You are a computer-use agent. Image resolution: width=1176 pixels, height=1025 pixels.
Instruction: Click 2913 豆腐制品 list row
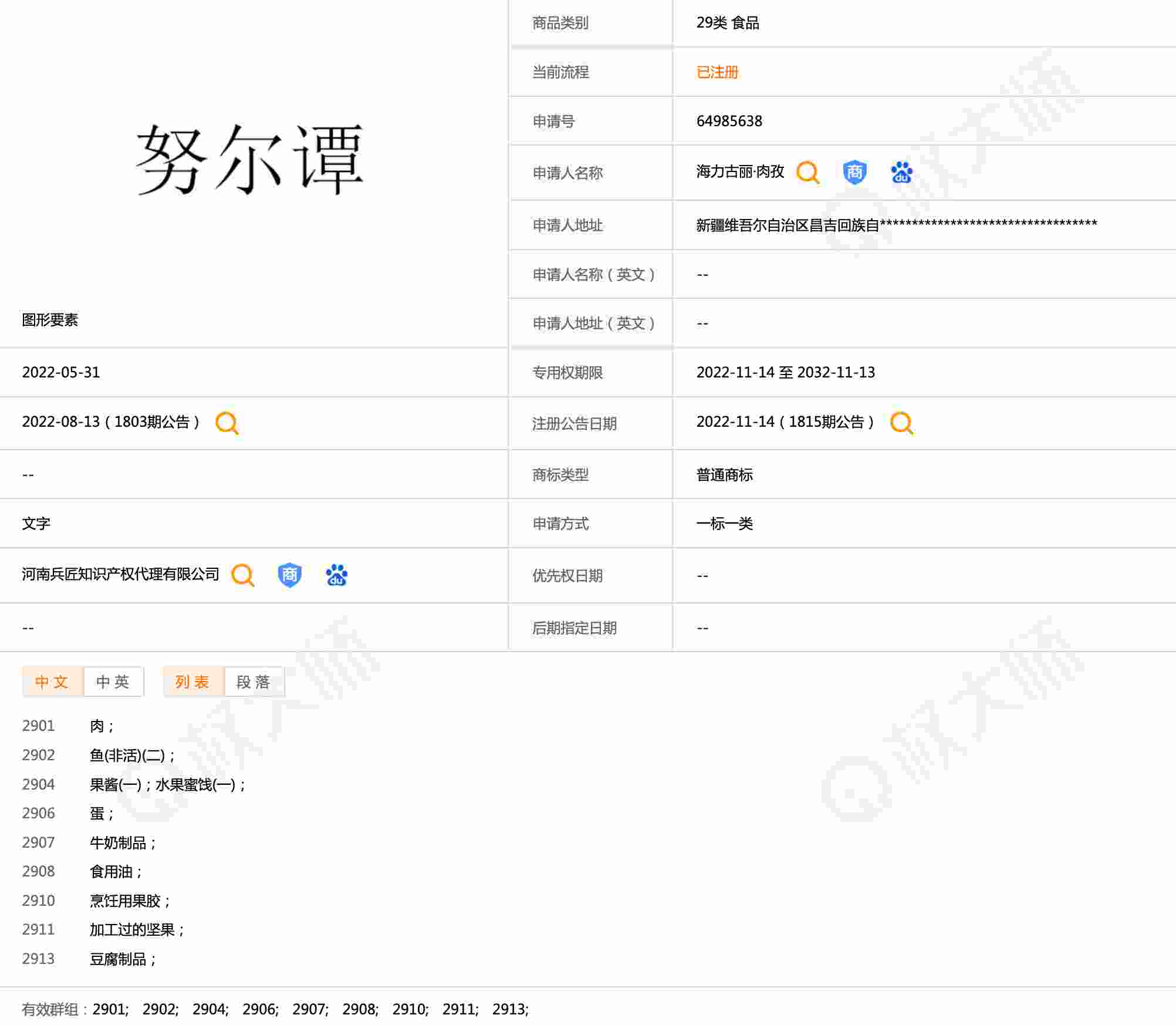pyautogui.click(x=117, y=959)
